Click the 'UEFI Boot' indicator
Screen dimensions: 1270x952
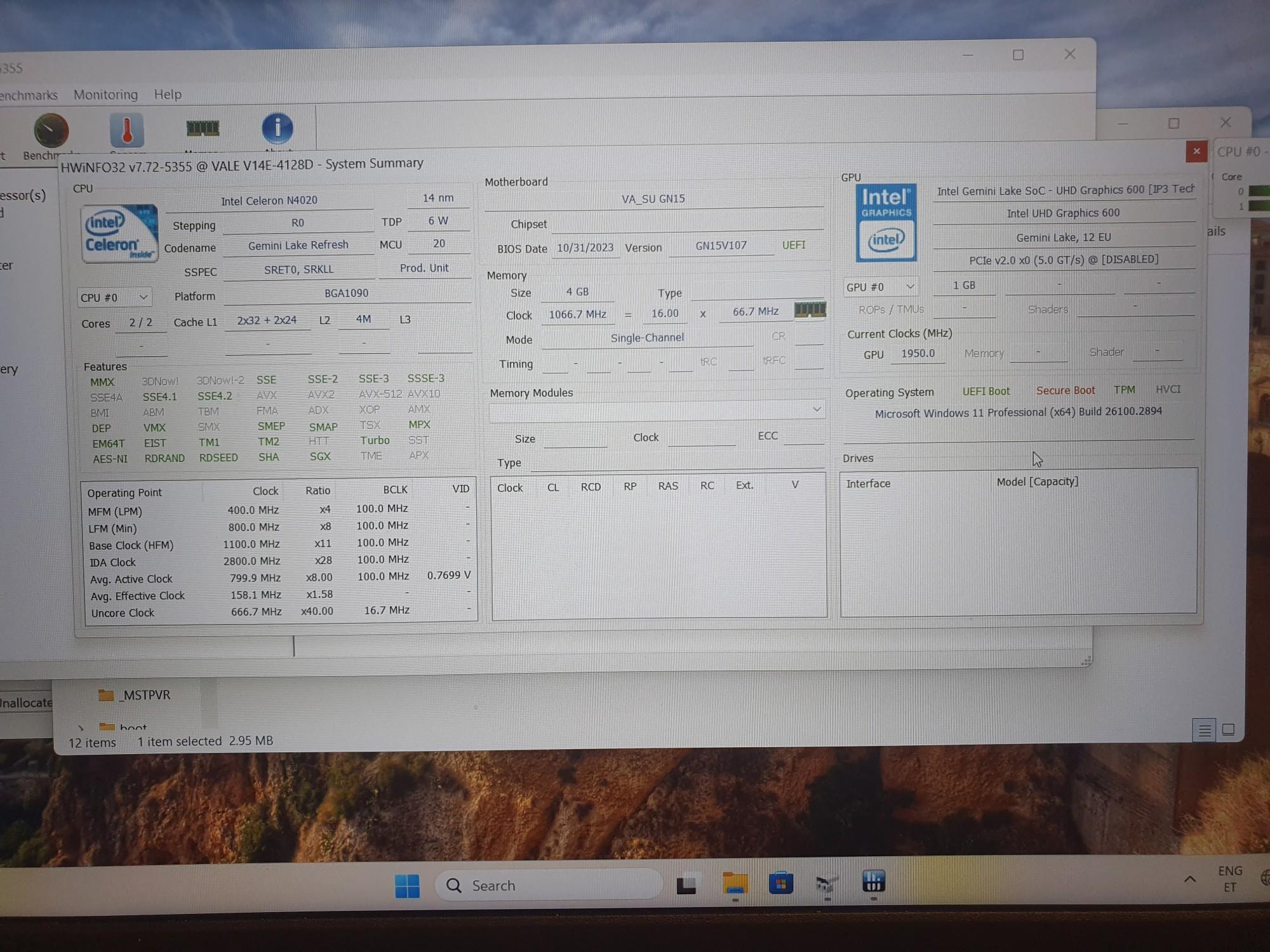(986, 392)
